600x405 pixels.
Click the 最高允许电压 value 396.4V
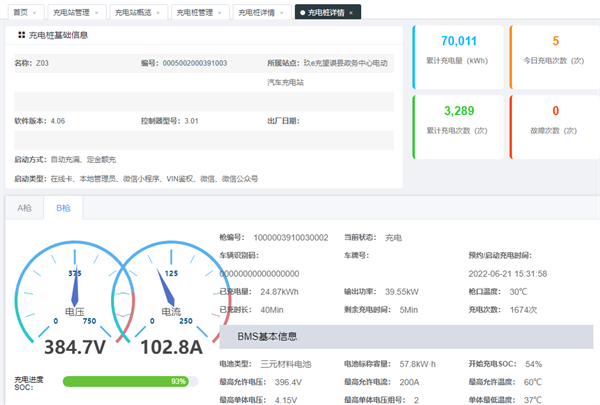point(288,382)
